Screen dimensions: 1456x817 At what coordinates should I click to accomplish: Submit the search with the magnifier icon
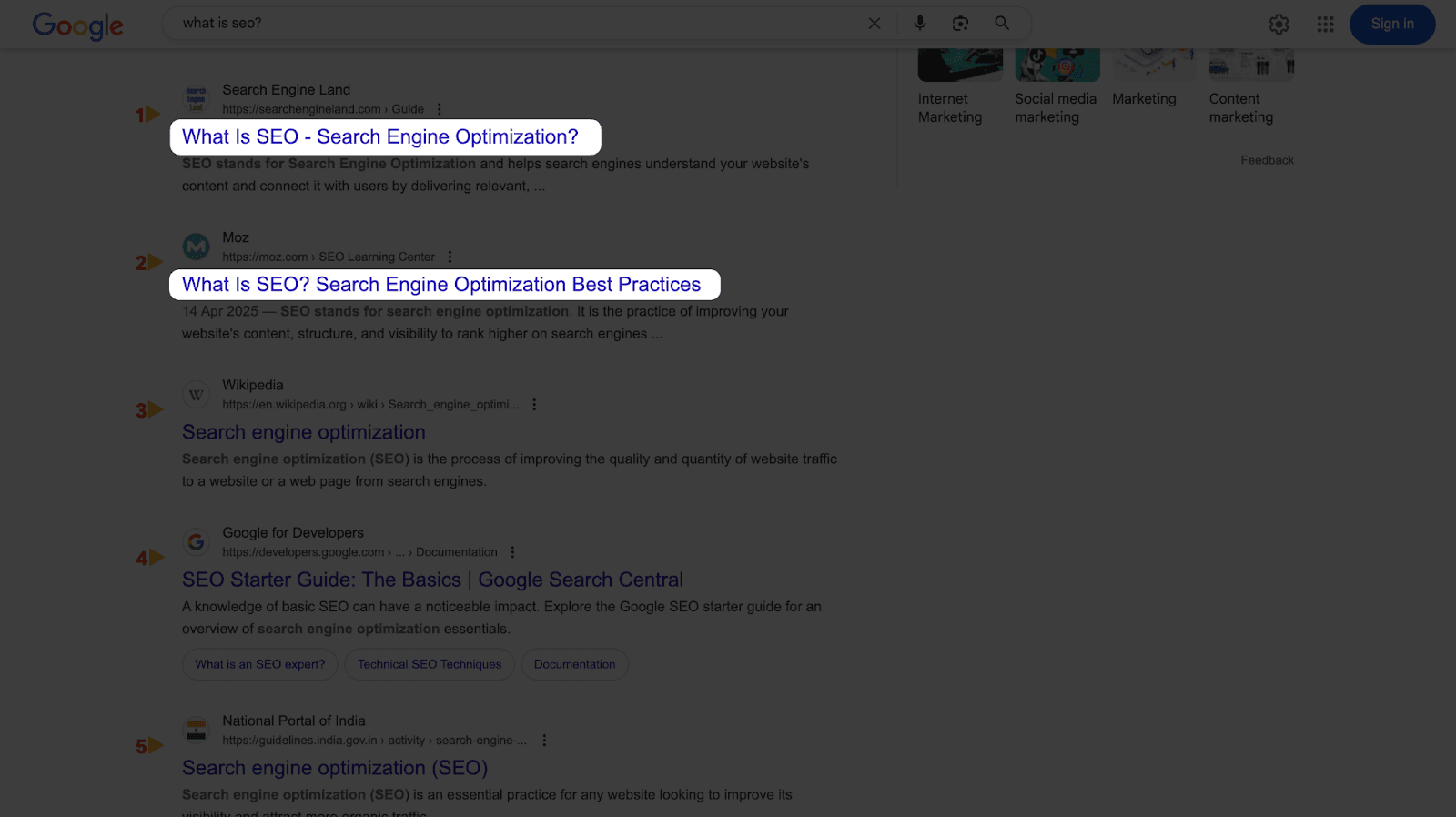pyautogui.click(x=1002, y=24)
